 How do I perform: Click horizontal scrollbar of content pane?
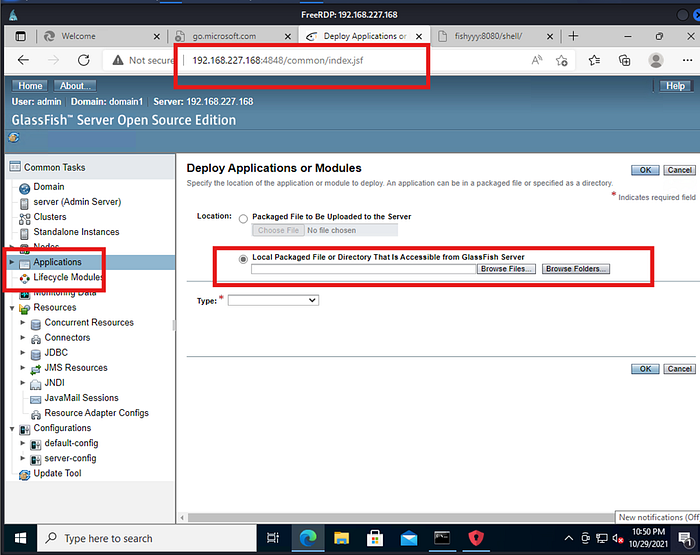pyautogui.click(x=401, y=517)
